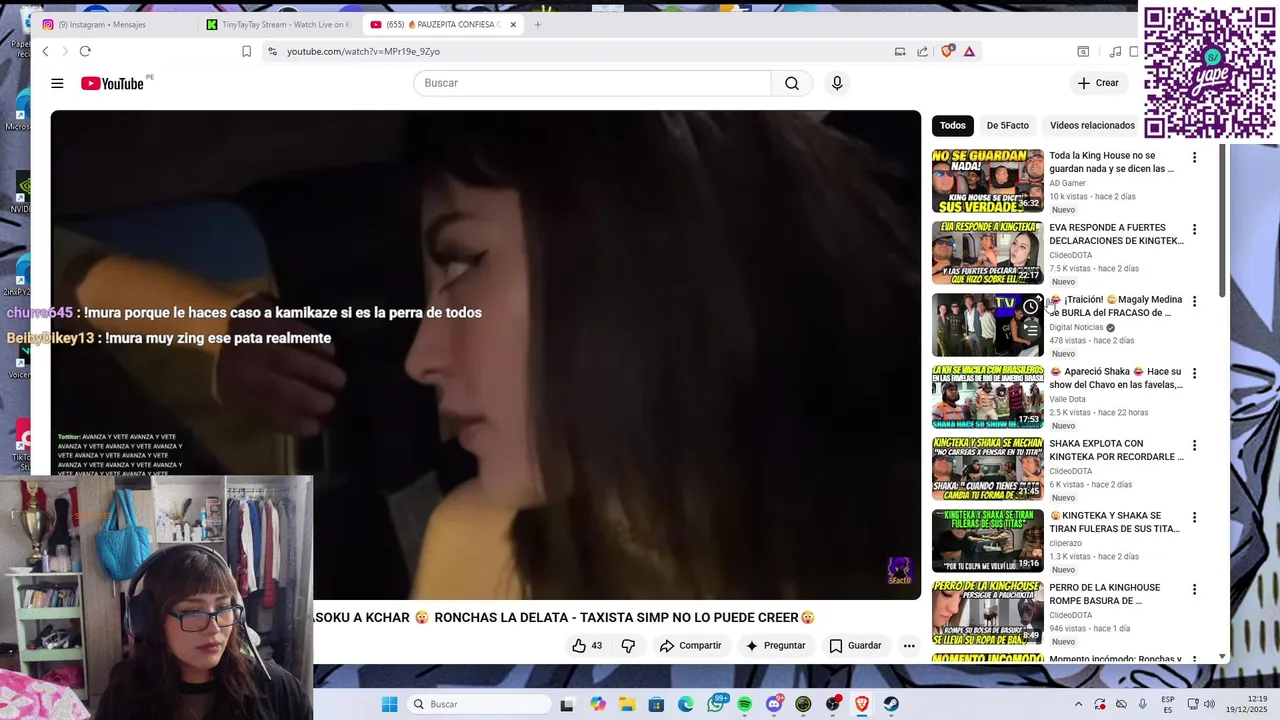Screen dimensions: 1280x720
Task: Open the PERRO DE LA KINGHOUSE thumbnail
Action: click(988, 613)
